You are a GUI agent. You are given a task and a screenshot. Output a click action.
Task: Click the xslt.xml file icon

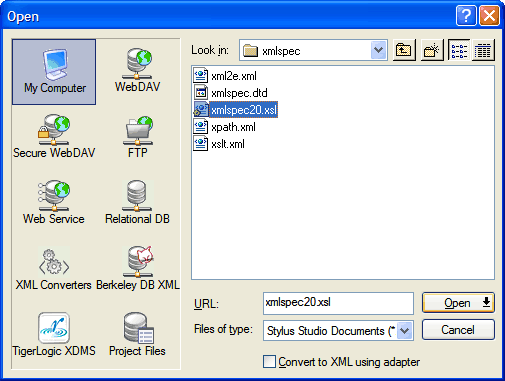coord(201,144)
